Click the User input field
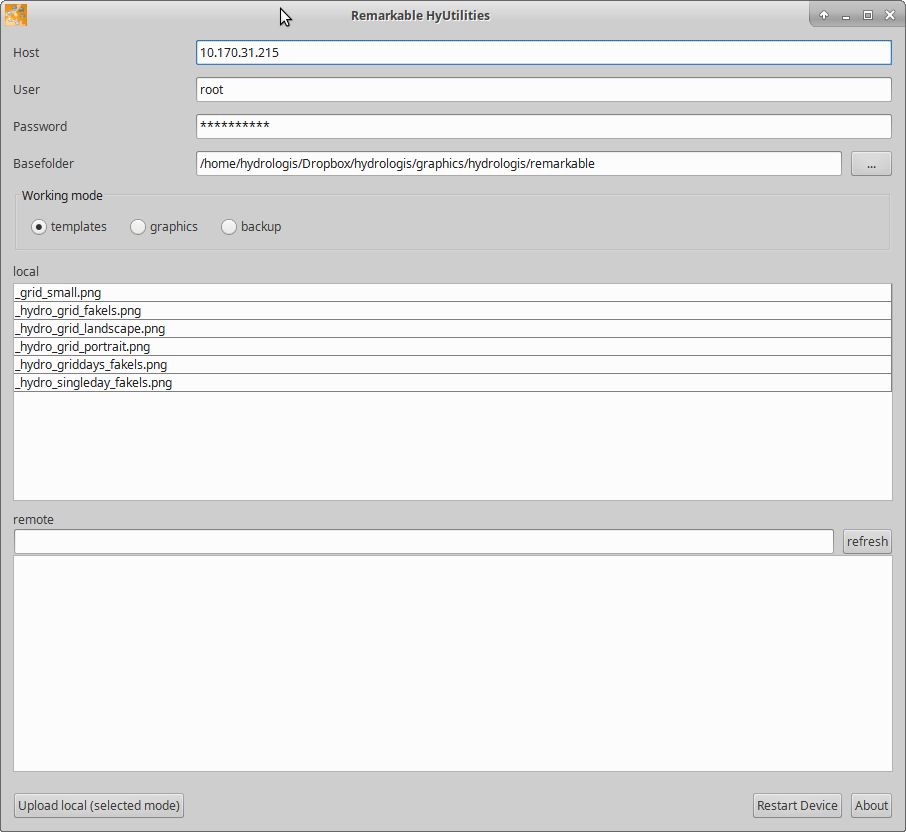The width and height of the screenshot is (906, 832). pos(544,90)
